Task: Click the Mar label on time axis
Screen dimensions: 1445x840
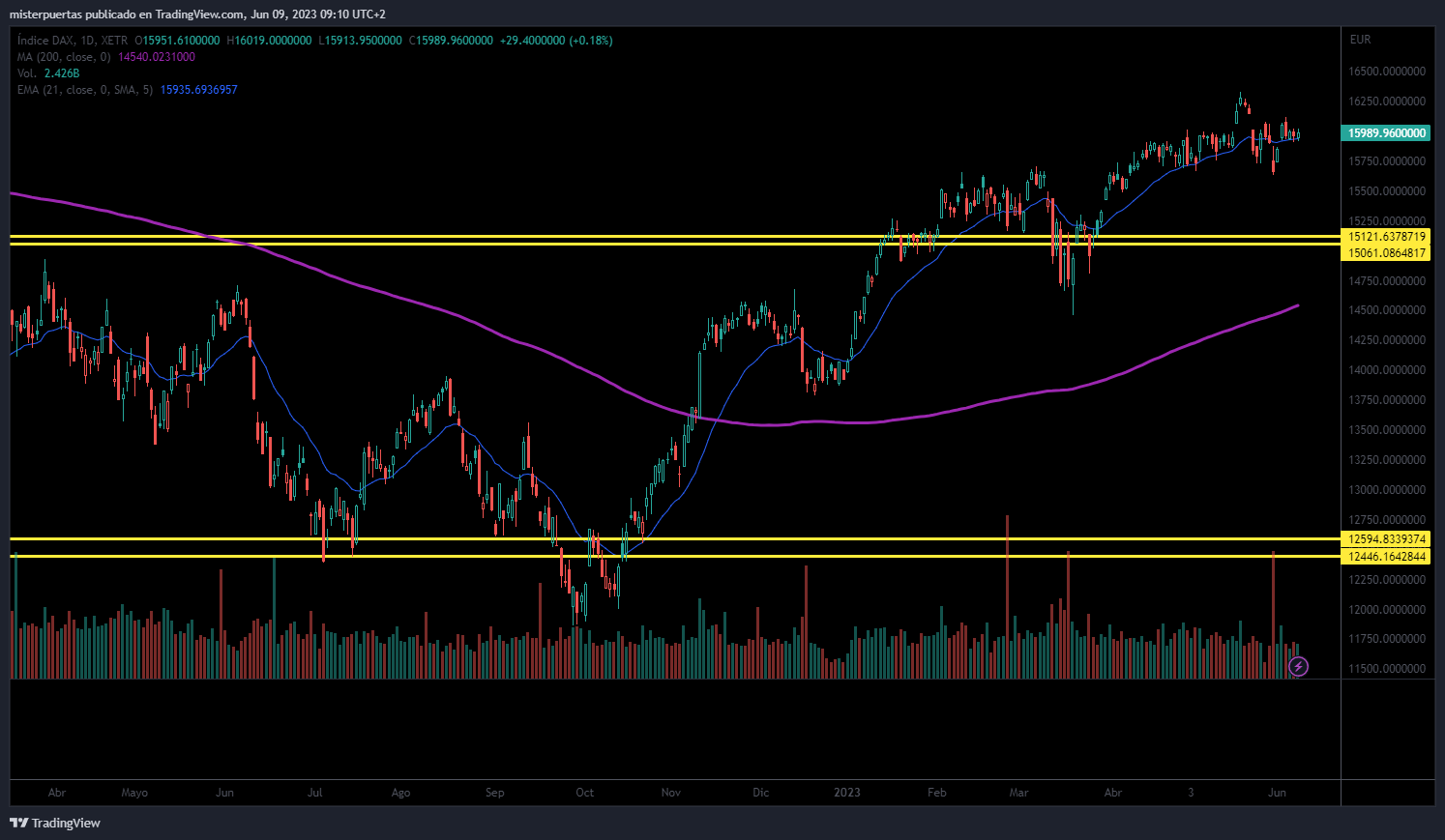Action: click(x=1018, y=793)
